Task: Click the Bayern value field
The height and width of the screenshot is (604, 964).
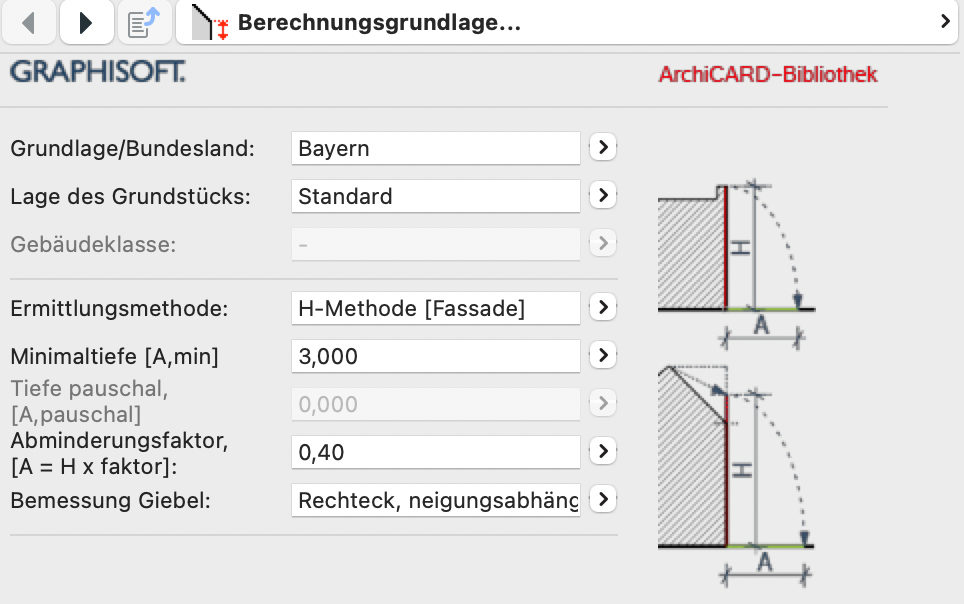Action: [435, 148]
